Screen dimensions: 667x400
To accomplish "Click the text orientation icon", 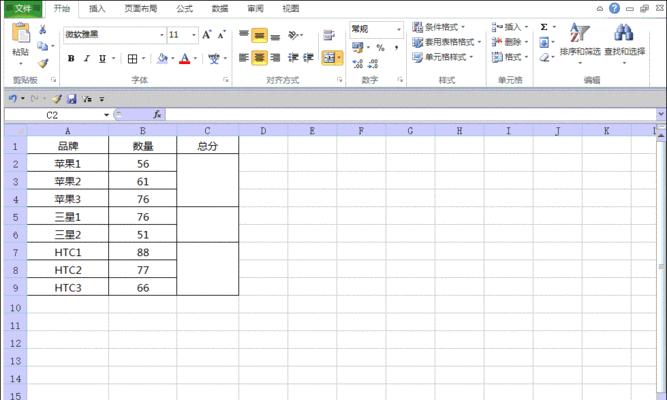I will (293, 35).
